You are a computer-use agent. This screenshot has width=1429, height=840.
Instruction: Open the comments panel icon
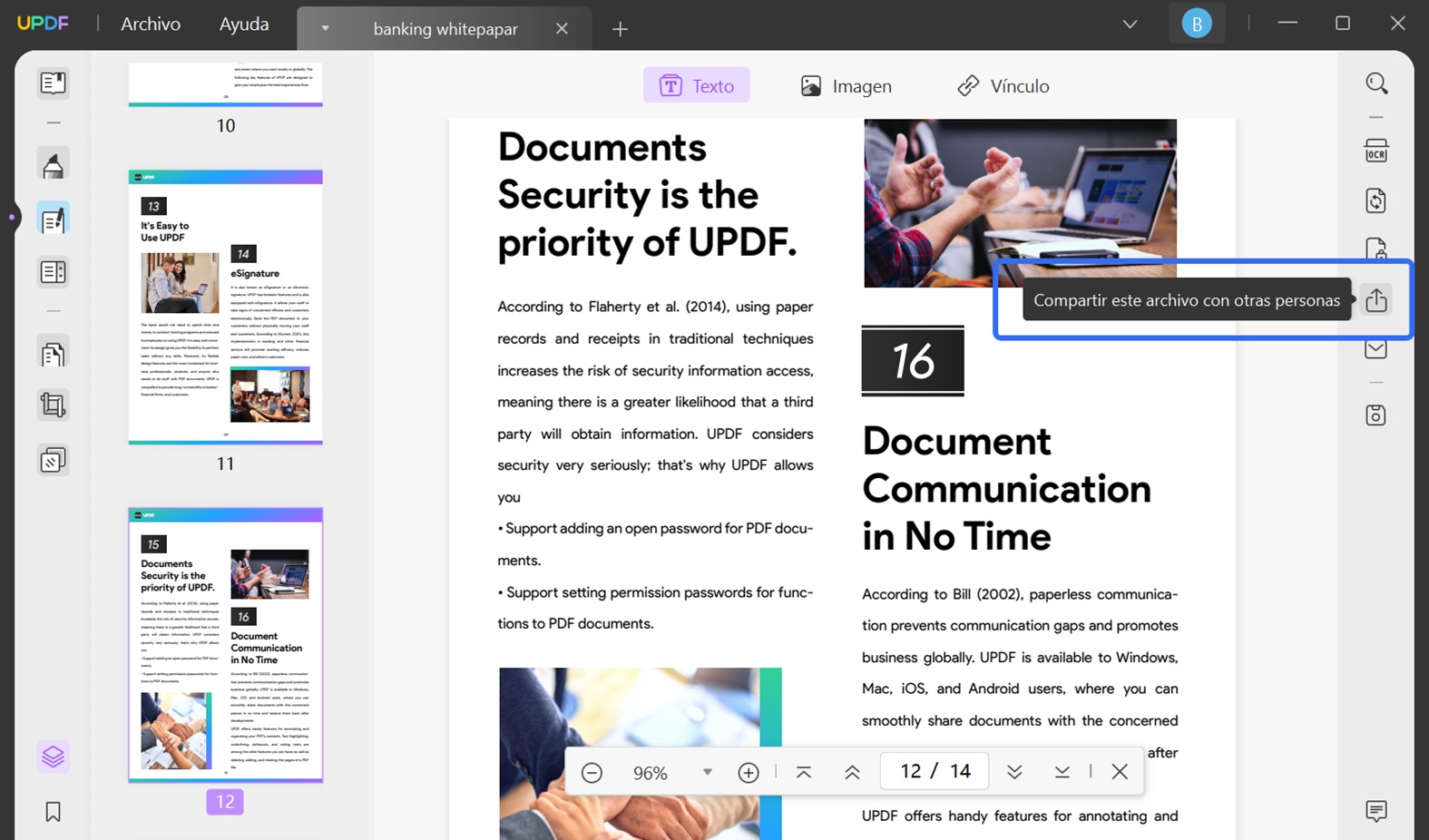1376,811
